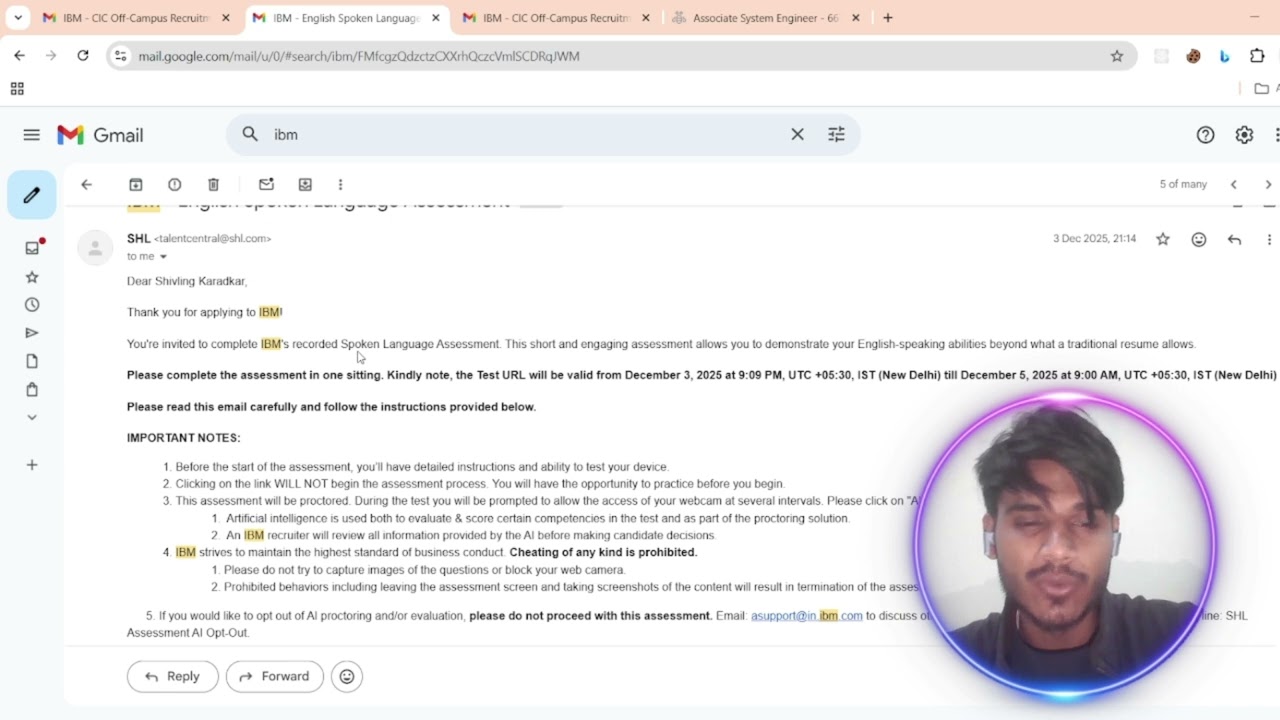Open a new browser tab
Image resolution: width=1280 pixels, height=720 pixels.
pos(888,18)
